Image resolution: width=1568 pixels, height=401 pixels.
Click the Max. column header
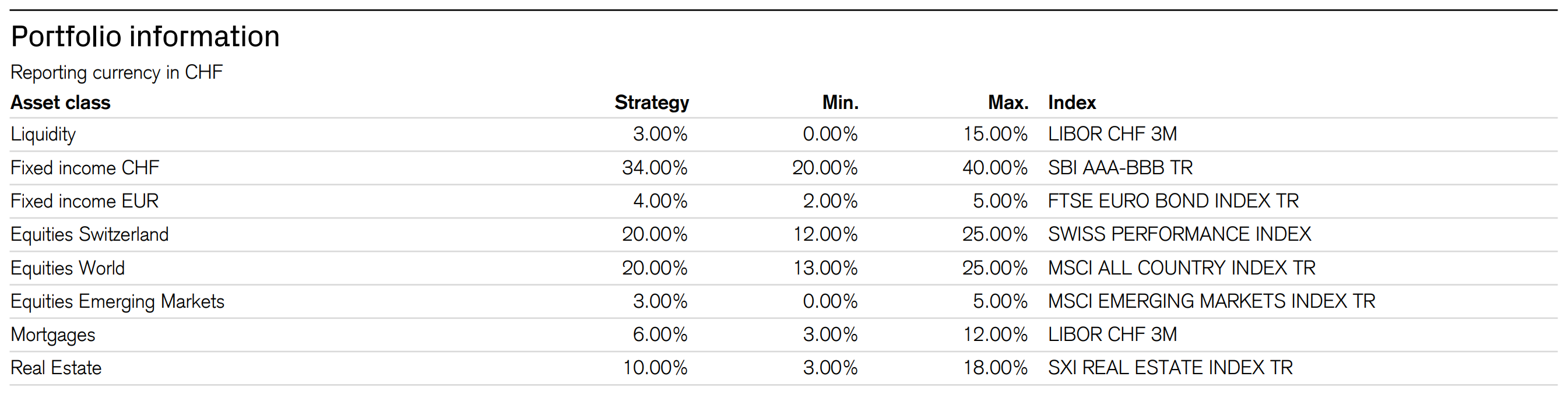(1008, 103)
